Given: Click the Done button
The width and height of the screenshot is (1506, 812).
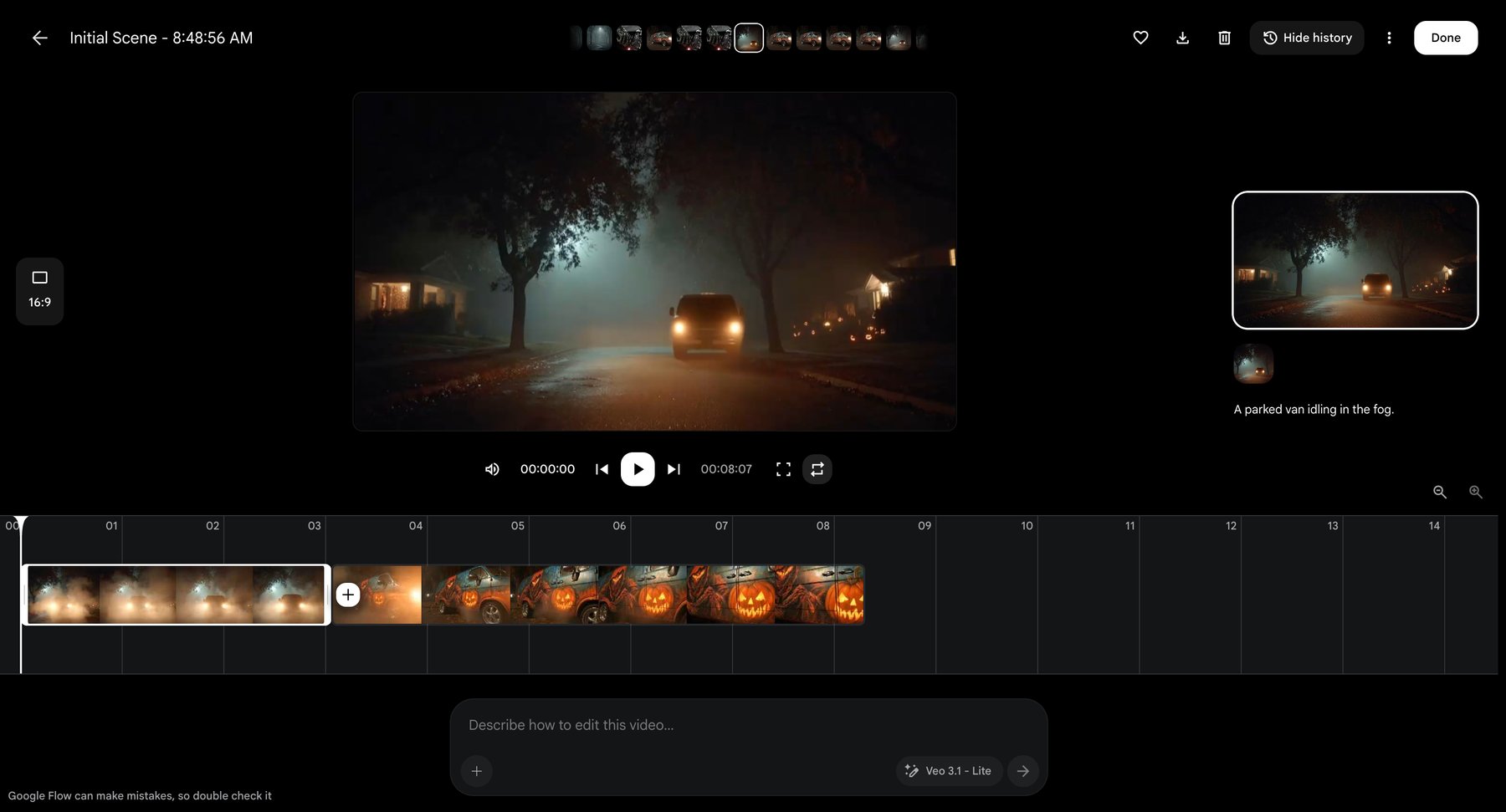Looking at the screenshot, I should [x=1446, y=38].
